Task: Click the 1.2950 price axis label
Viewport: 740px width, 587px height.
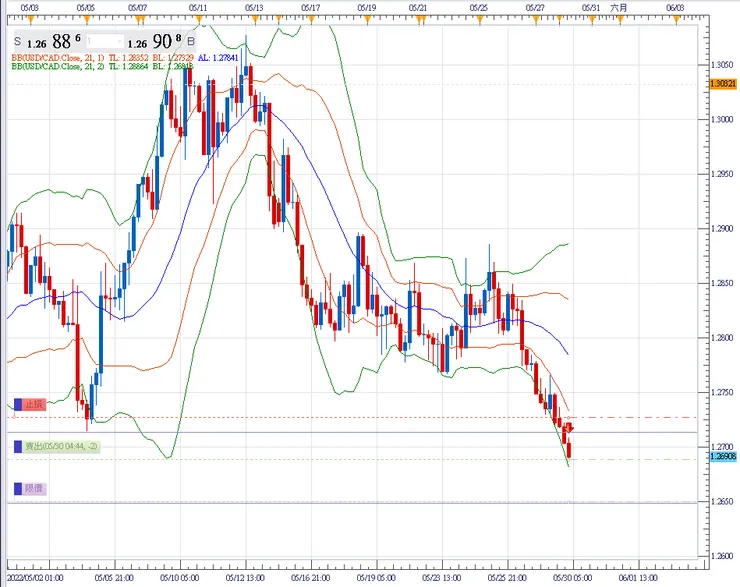Action: [722, 174]
